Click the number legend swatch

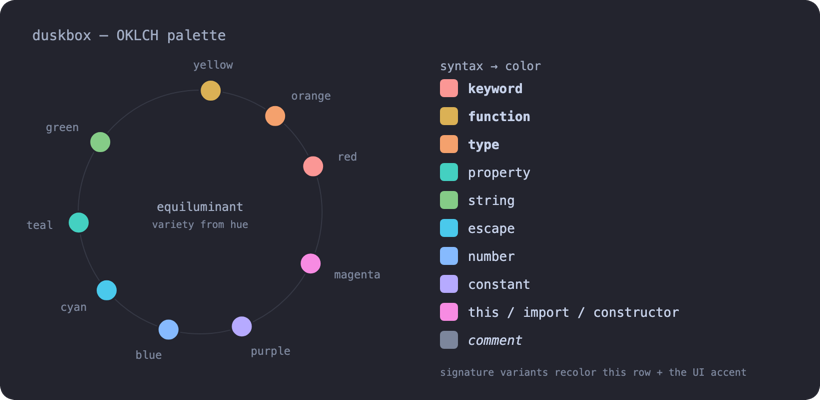coord(449,256)
